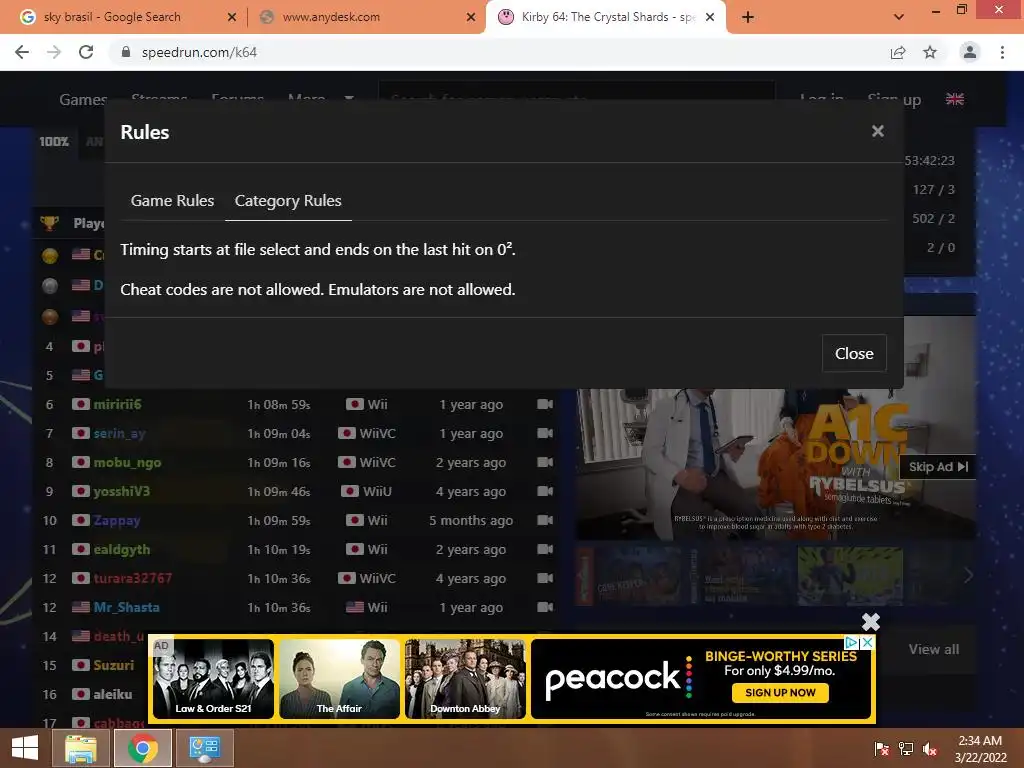1024x768 pixels.
Task: Open mirirli6's player profile
Action: 117,404
